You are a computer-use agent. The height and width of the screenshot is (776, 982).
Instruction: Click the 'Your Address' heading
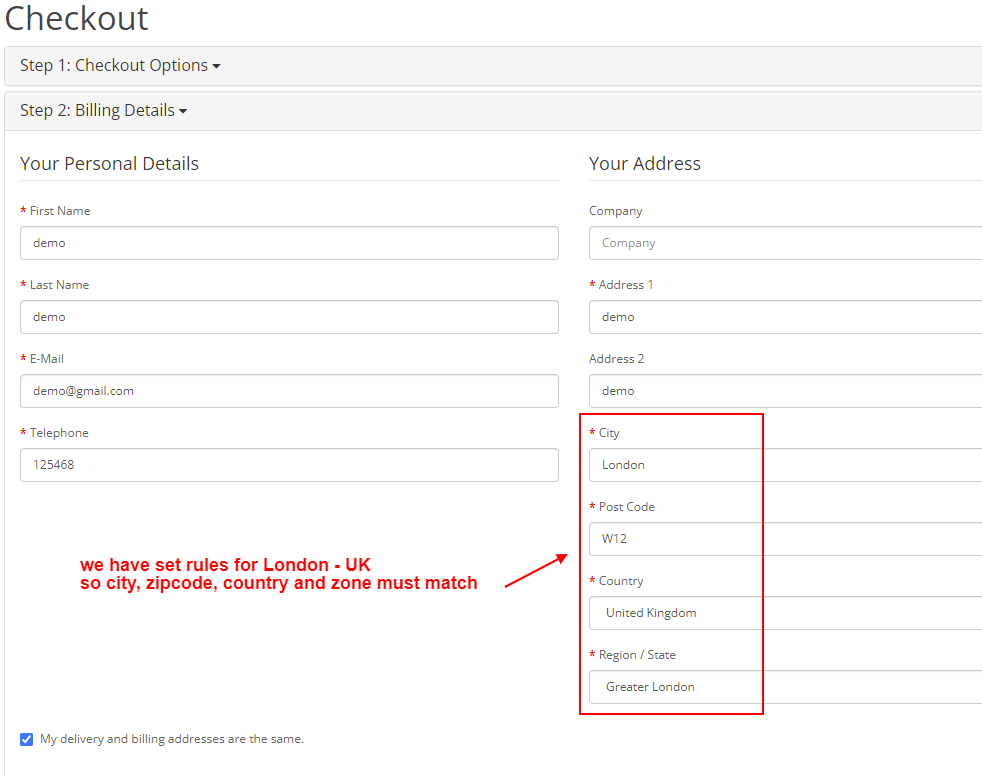click(644, 163)
